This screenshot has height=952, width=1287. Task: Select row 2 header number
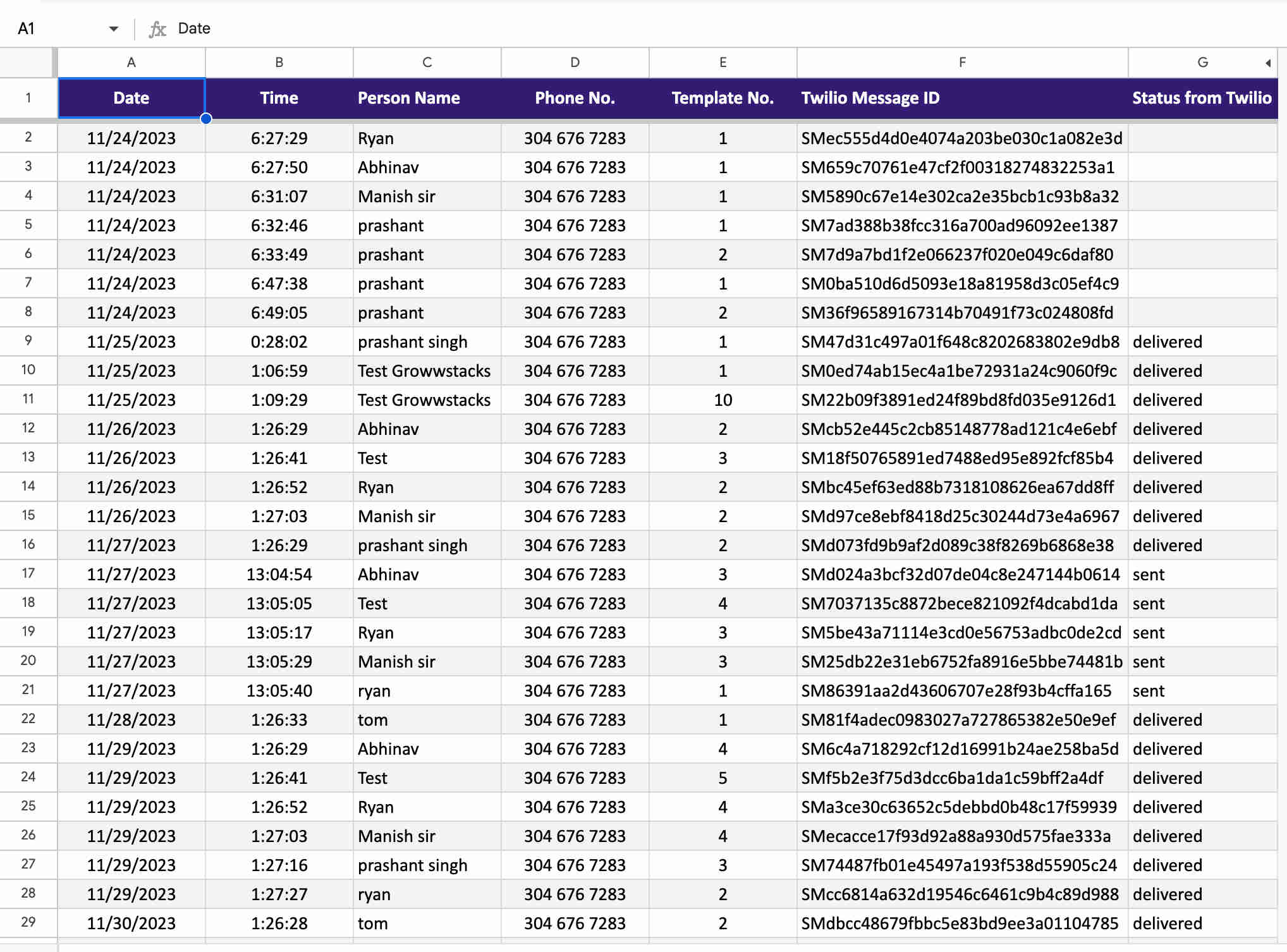28,138
